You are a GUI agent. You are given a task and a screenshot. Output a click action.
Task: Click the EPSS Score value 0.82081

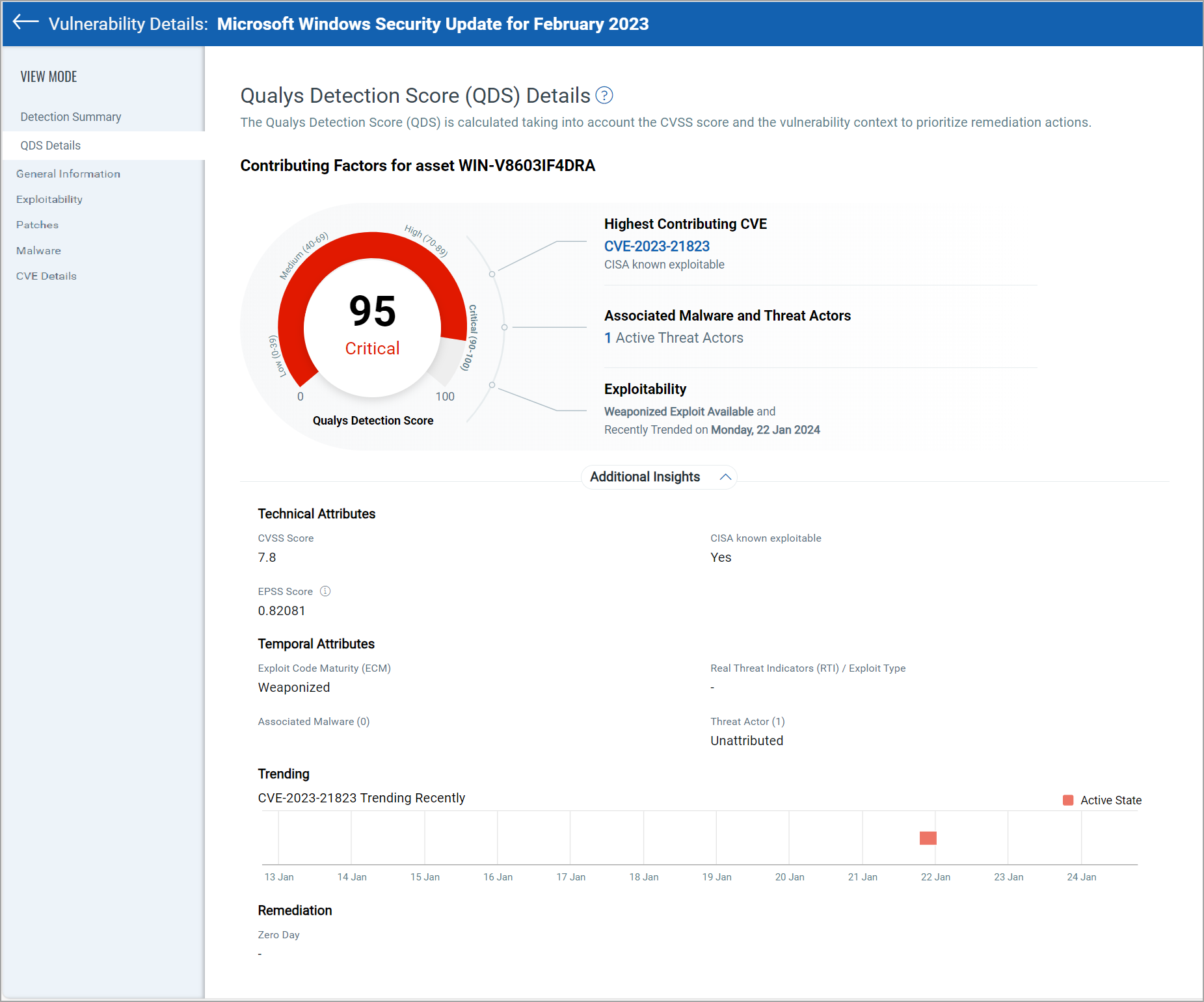(282, 611)
